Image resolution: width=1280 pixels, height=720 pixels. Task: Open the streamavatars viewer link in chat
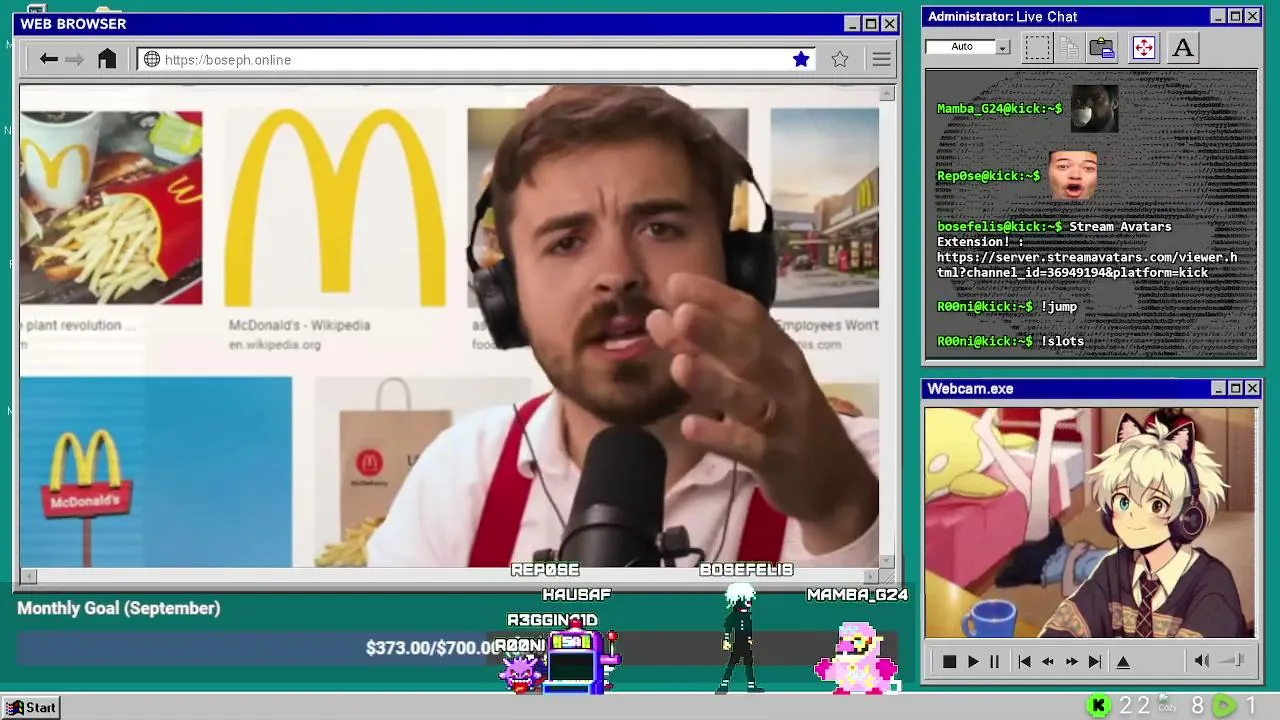coord(1087,264)
